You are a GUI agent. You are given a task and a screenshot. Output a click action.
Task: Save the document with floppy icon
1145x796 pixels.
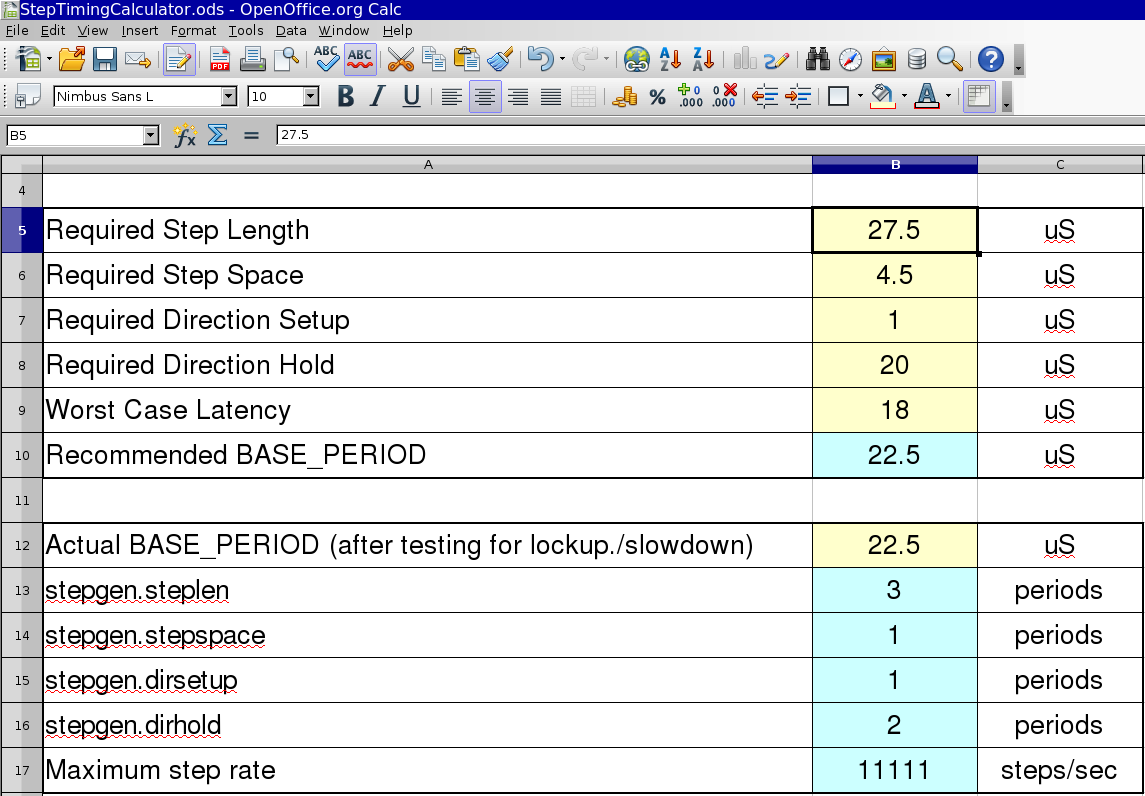[104, 59]
